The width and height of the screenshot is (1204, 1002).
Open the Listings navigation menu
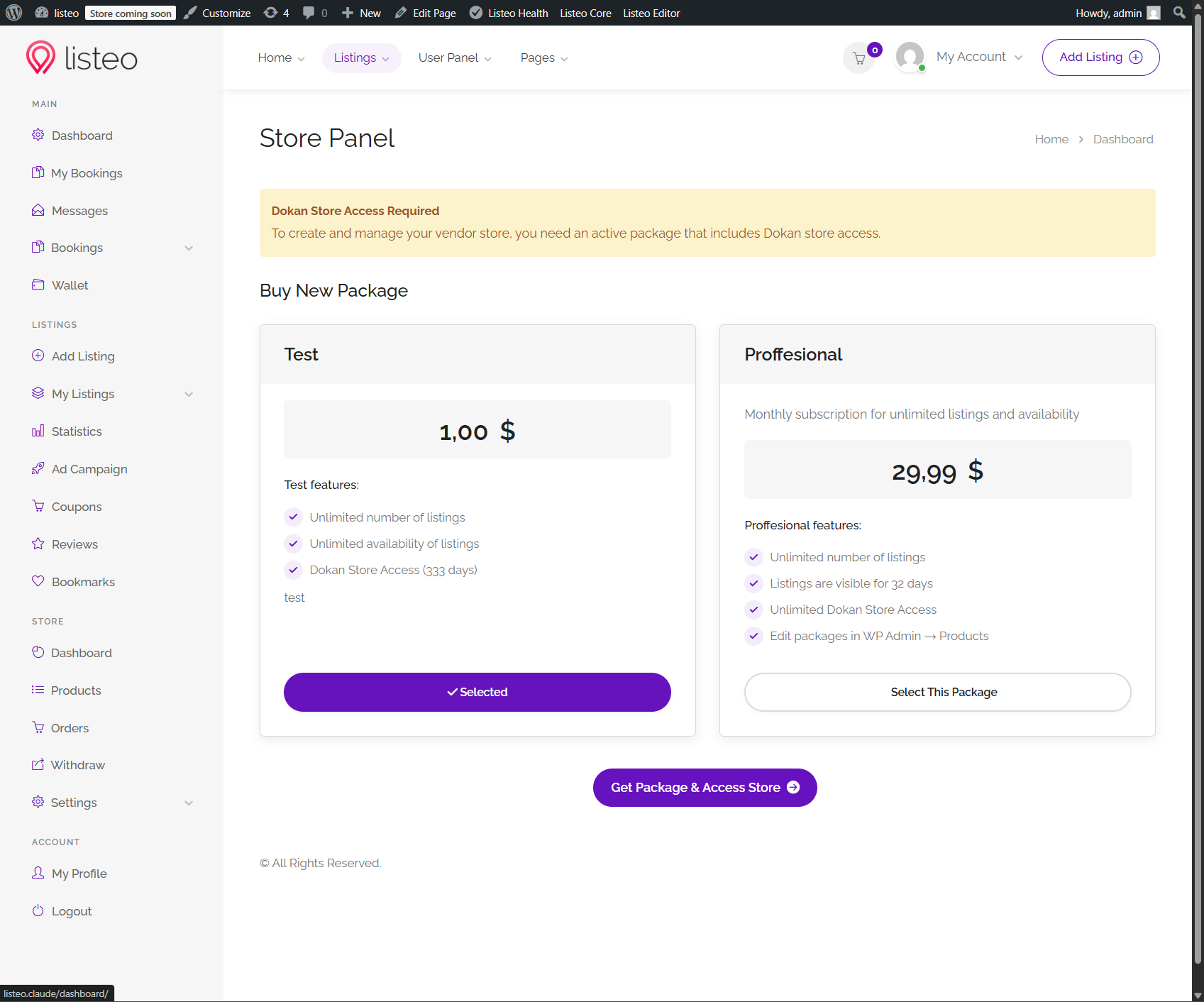361,58
